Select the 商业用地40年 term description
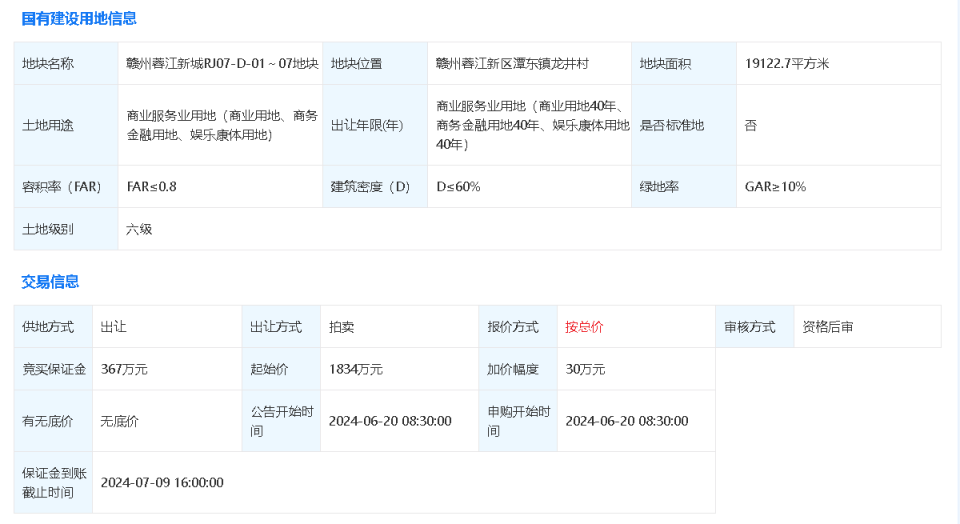Image resolution: width=960 pixels, height=524 pixels. coord(533,125)
